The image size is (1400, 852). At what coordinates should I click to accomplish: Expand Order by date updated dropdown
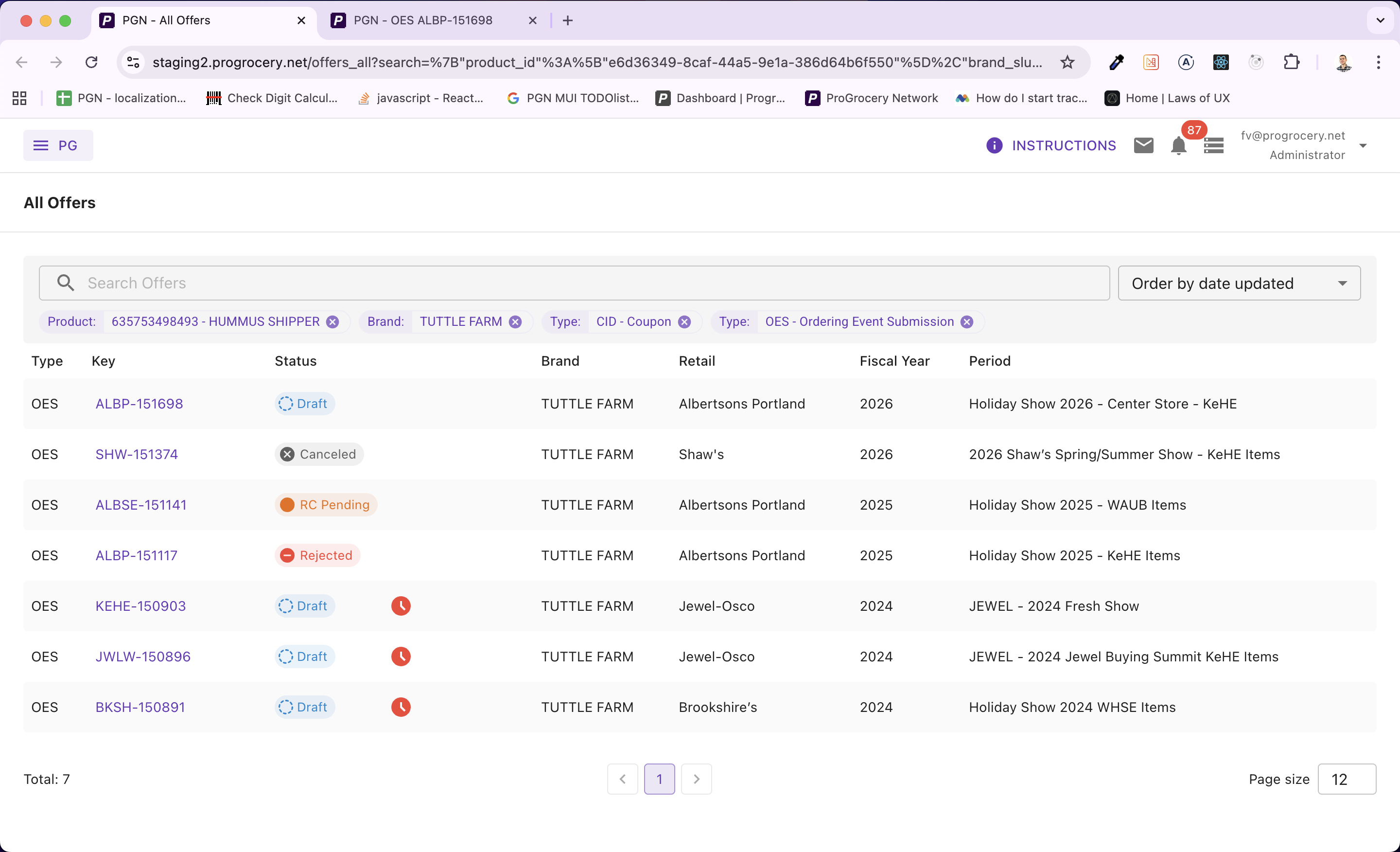[1239, 283]
